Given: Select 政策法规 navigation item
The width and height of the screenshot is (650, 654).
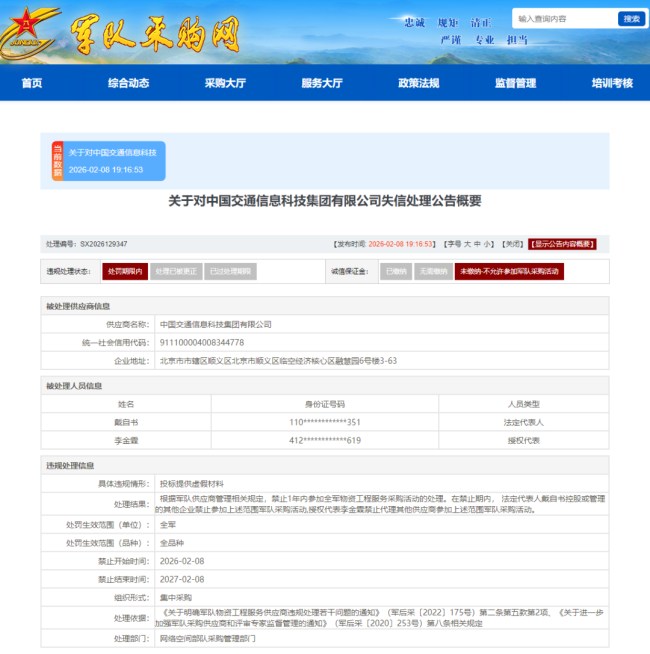Looking at the screenshot, I should 418,83.
